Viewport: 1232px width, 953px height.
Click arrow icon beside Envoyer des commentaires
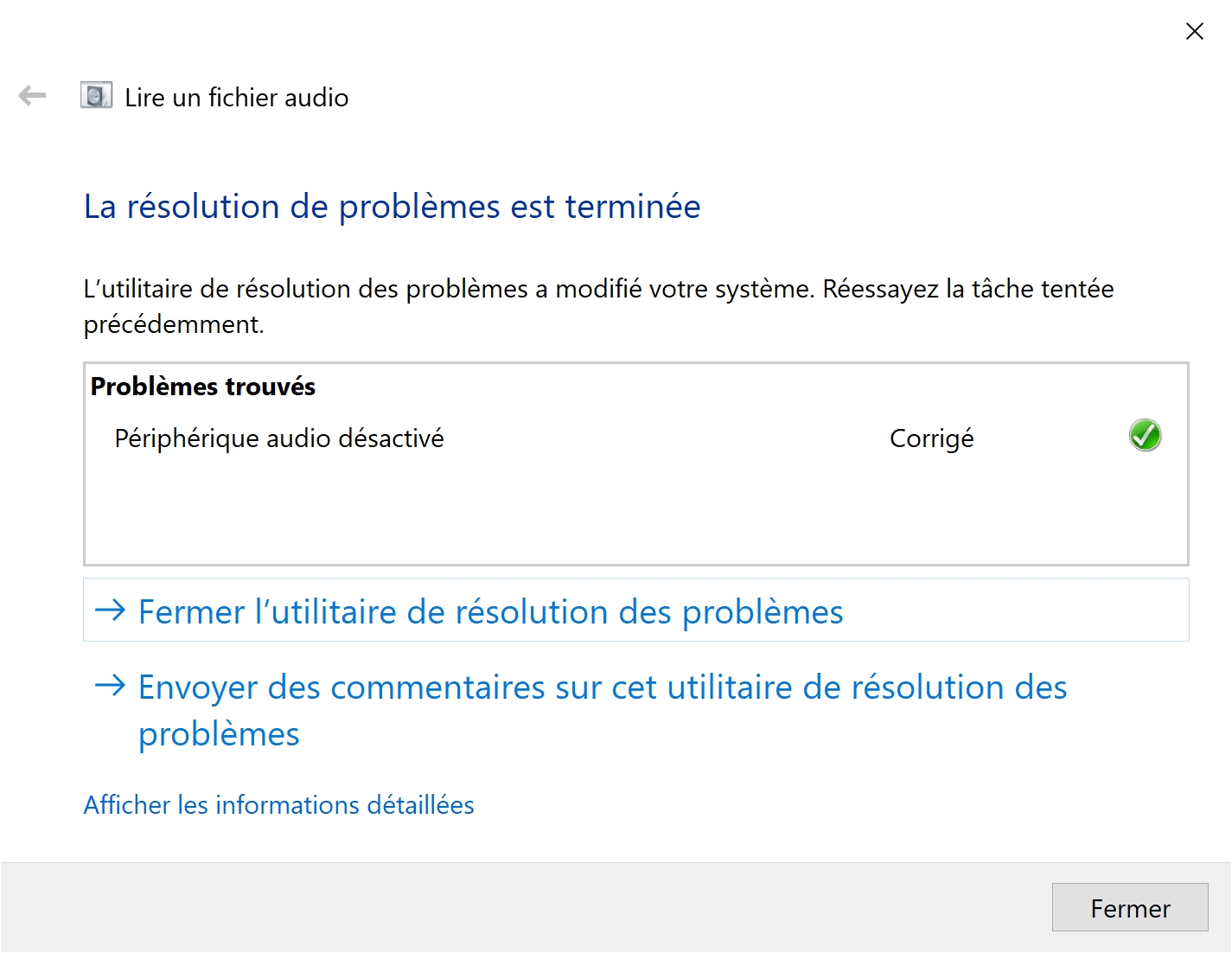tap(111, 686)
